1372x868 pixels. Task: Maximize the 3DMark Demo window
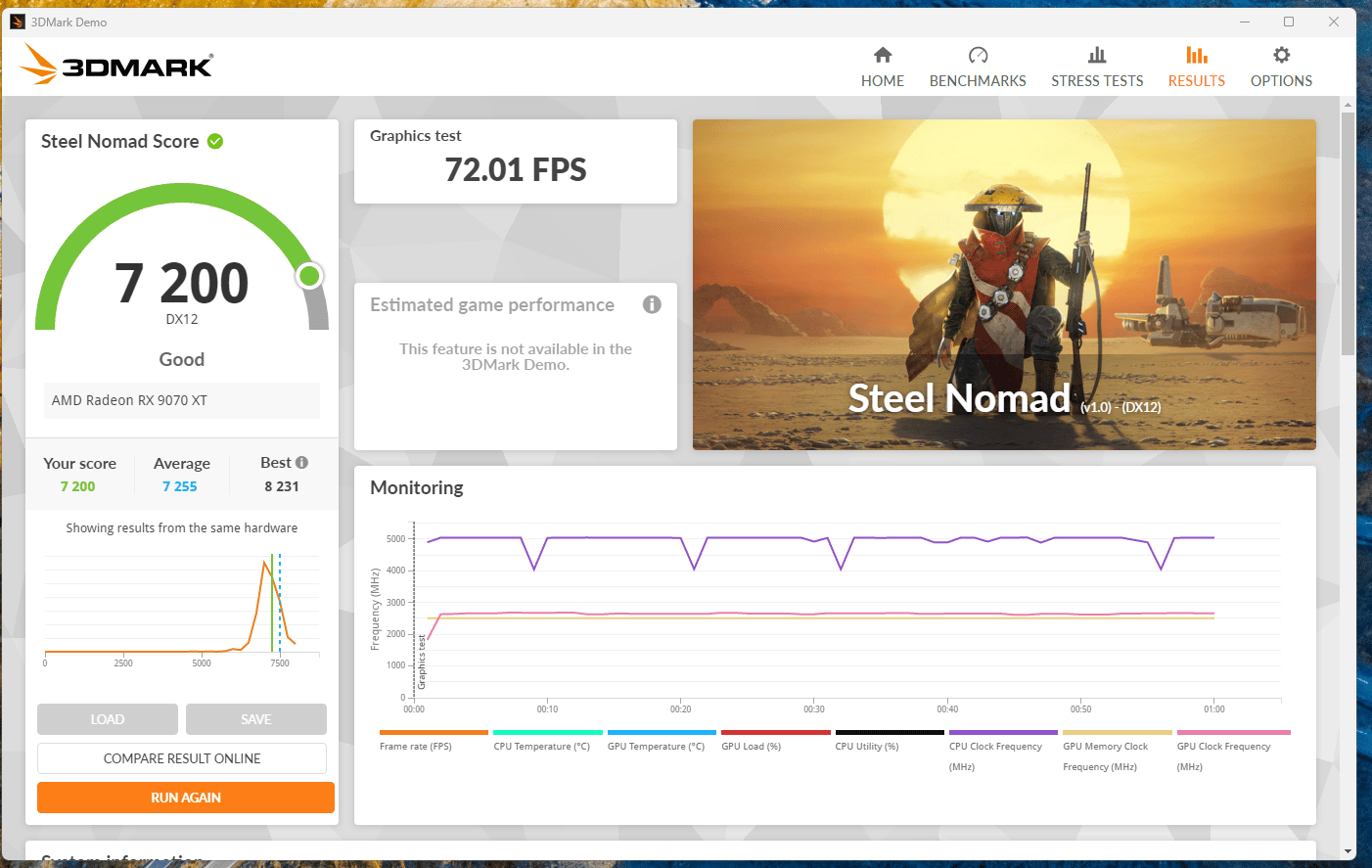[x=1289, y=22]
